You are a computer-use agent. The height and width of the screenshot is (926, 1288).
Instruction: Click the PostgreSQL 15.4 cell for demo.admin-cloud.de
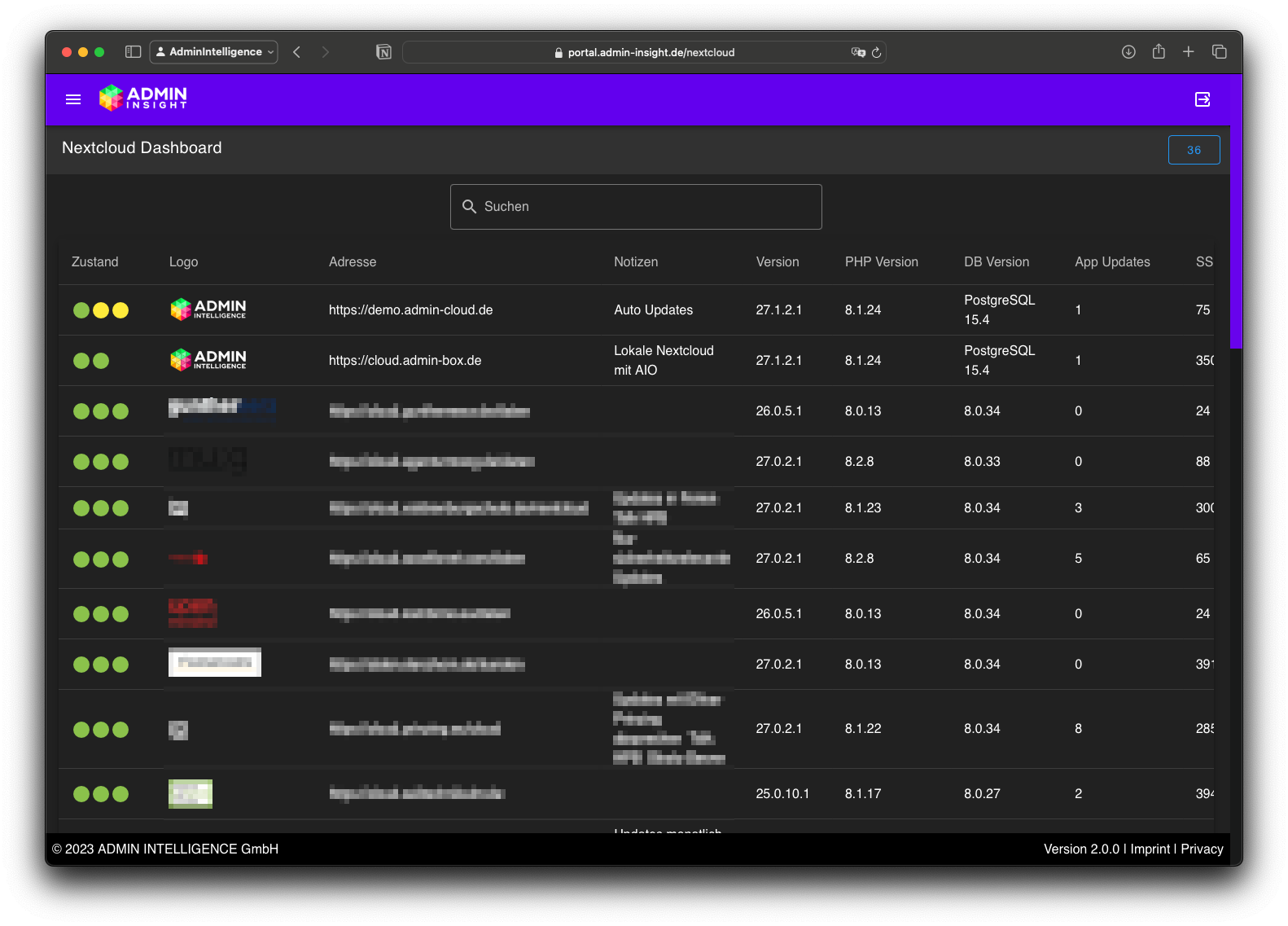[1000, 310]
